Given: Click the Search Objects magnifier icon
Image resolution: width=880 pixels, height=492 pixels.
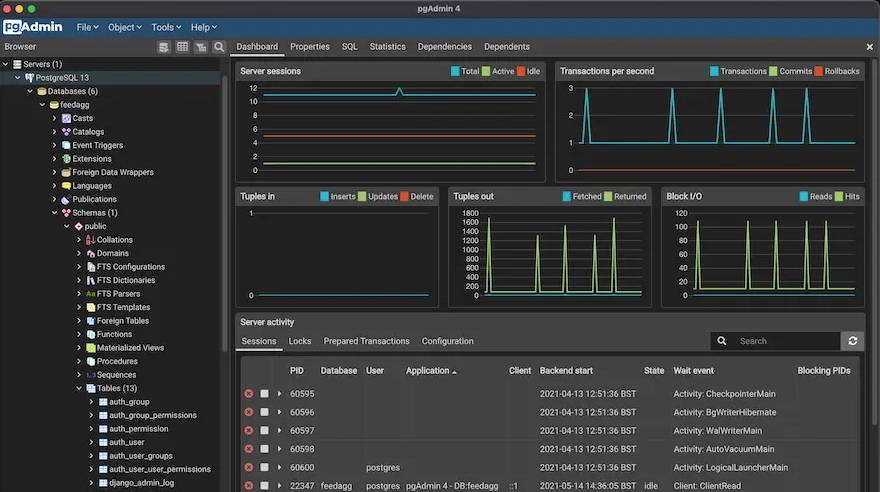Looking at the screenshot, I should 219,47.
